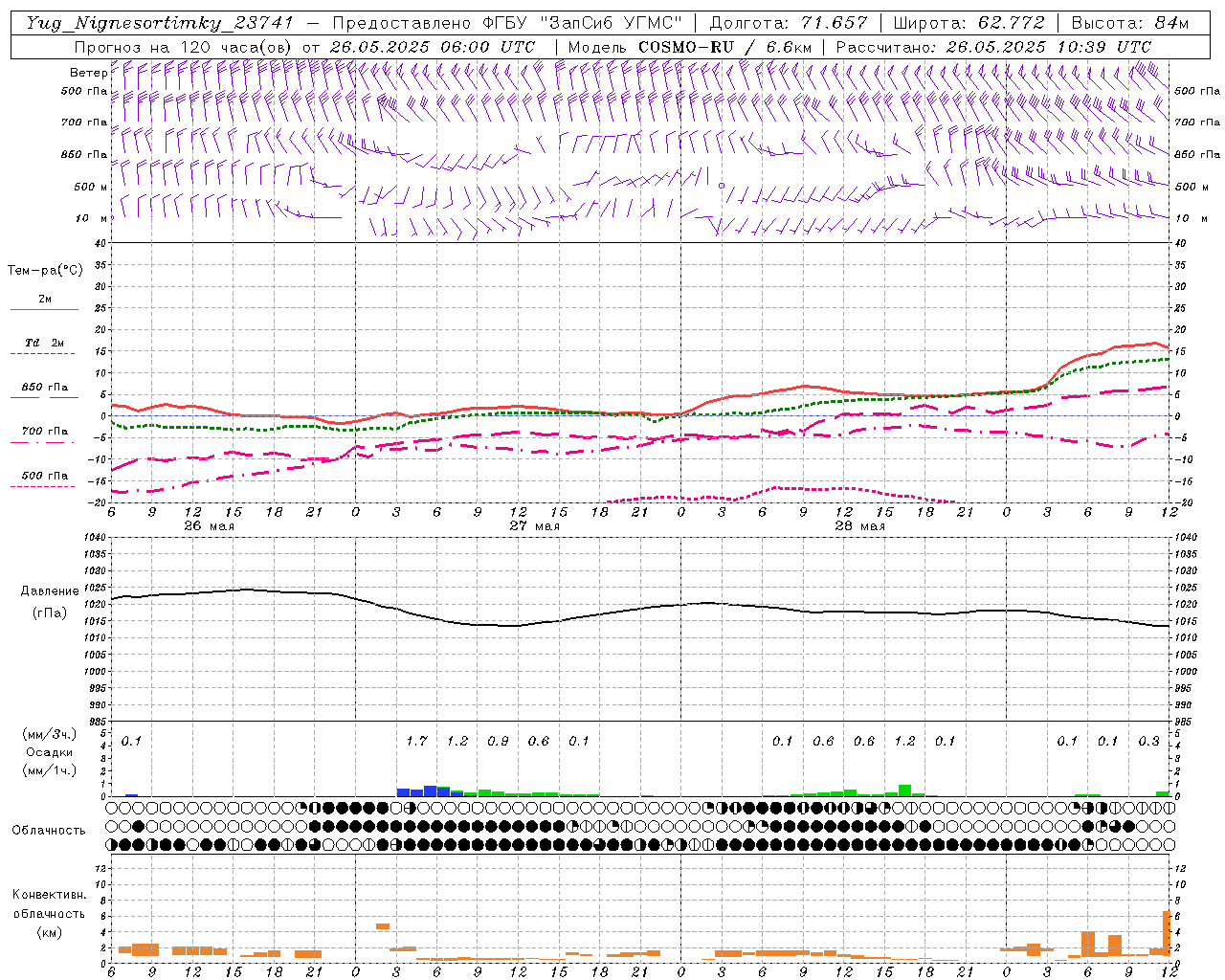The image size is (1225, 980).
Task: Click the Рассчитано: 26.05.2025 10:39 UTC text
Action: click(x=993, y=47)
